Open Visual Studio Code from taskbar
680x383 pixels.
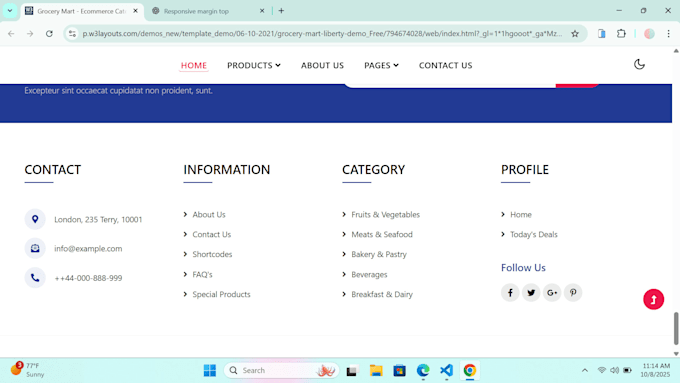446,370
